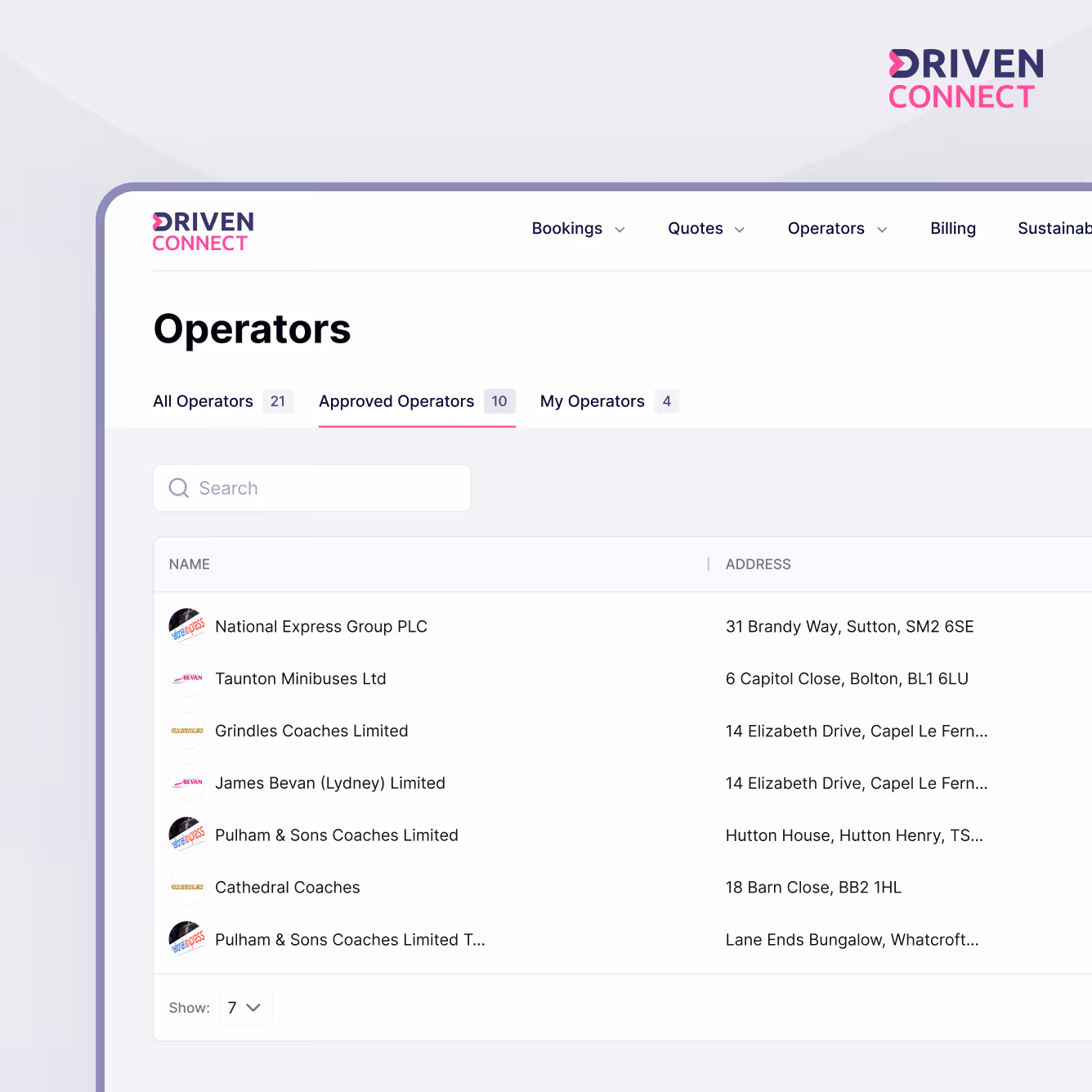Open the Bookings dropdown menu
The height and width of the screenshot is (1092, 1092).
[578, 229]
